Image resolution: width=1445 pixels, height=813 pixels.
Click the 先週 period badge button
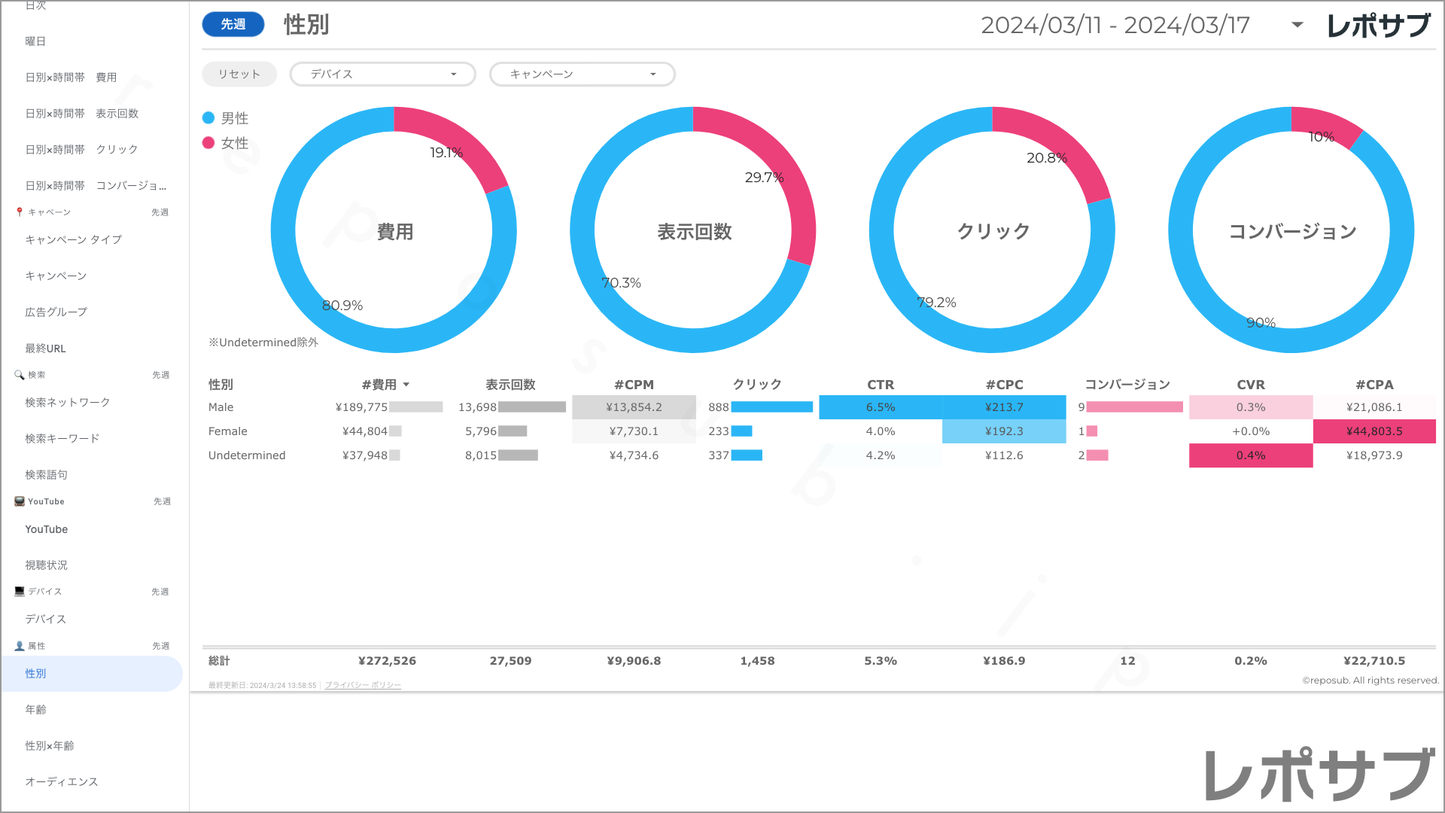click(x=233, y=24)
